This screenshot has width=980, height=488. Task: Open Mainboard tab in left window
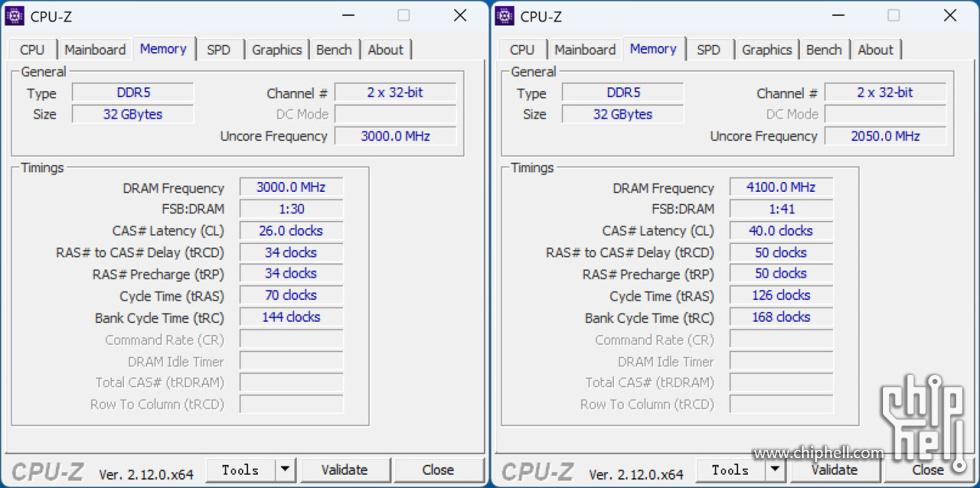(95, 50)
